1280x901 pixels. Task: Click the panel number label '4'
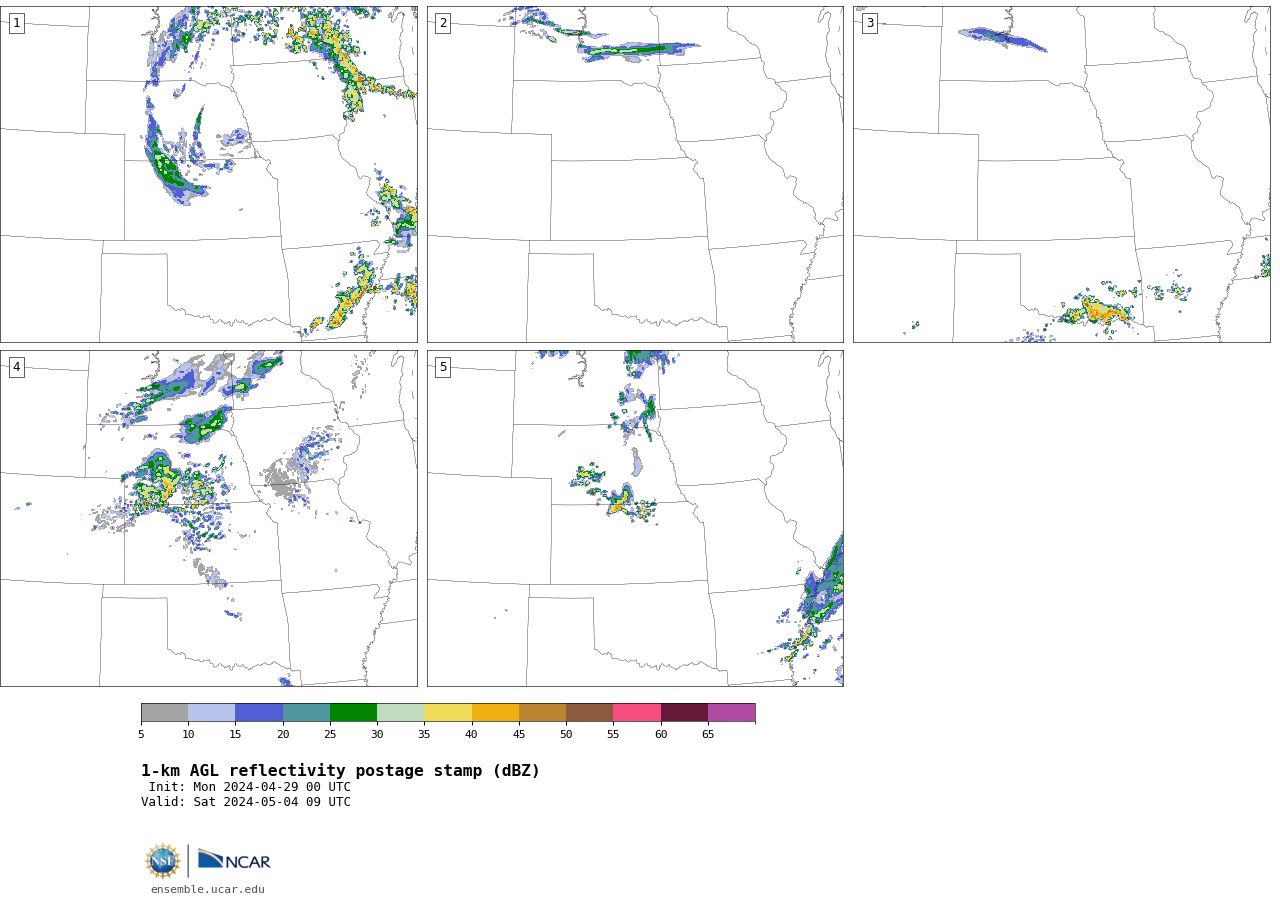click(x=16, y=367)
